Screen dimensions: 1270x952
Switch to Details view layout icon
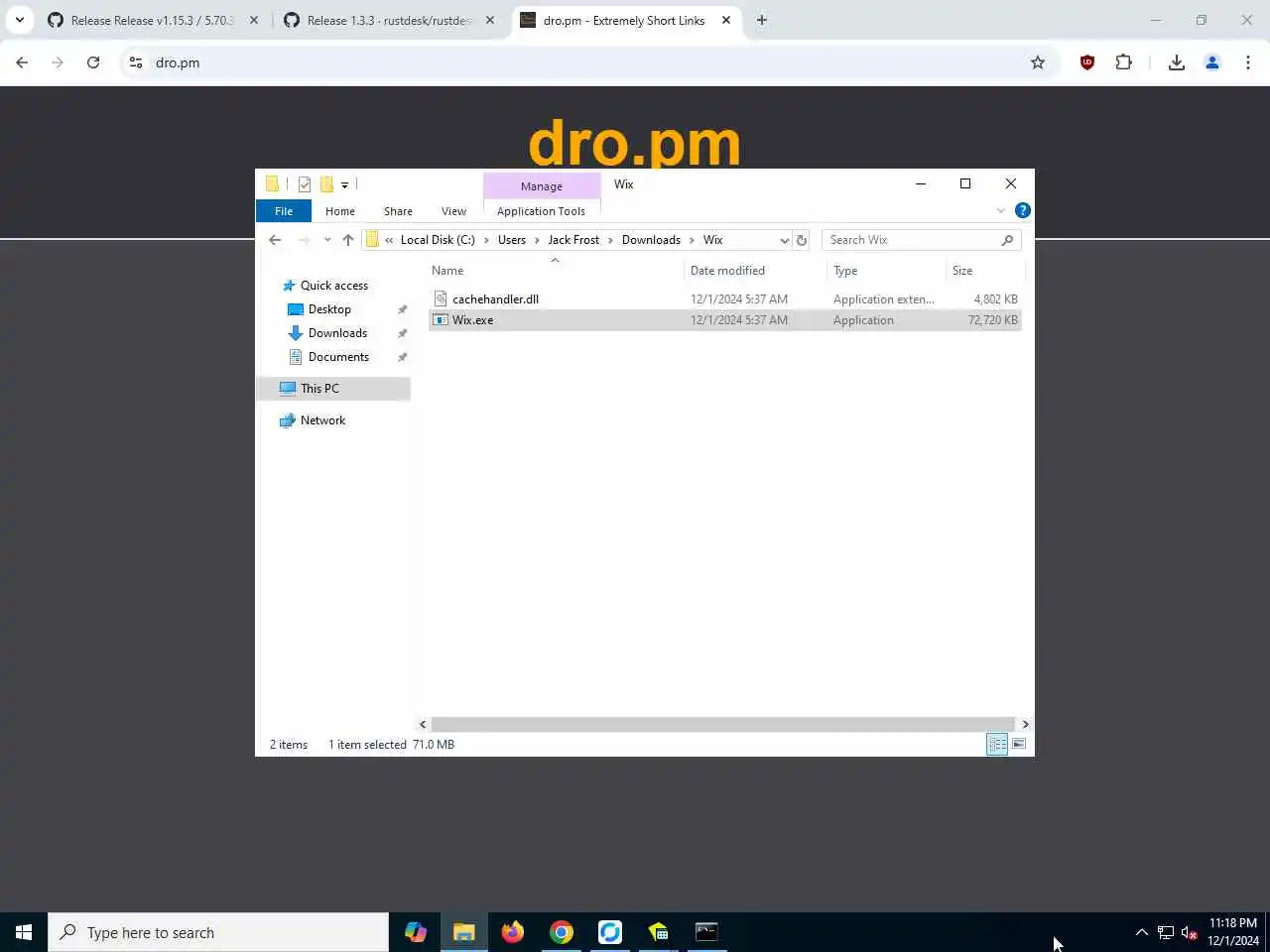click(997, 744)
